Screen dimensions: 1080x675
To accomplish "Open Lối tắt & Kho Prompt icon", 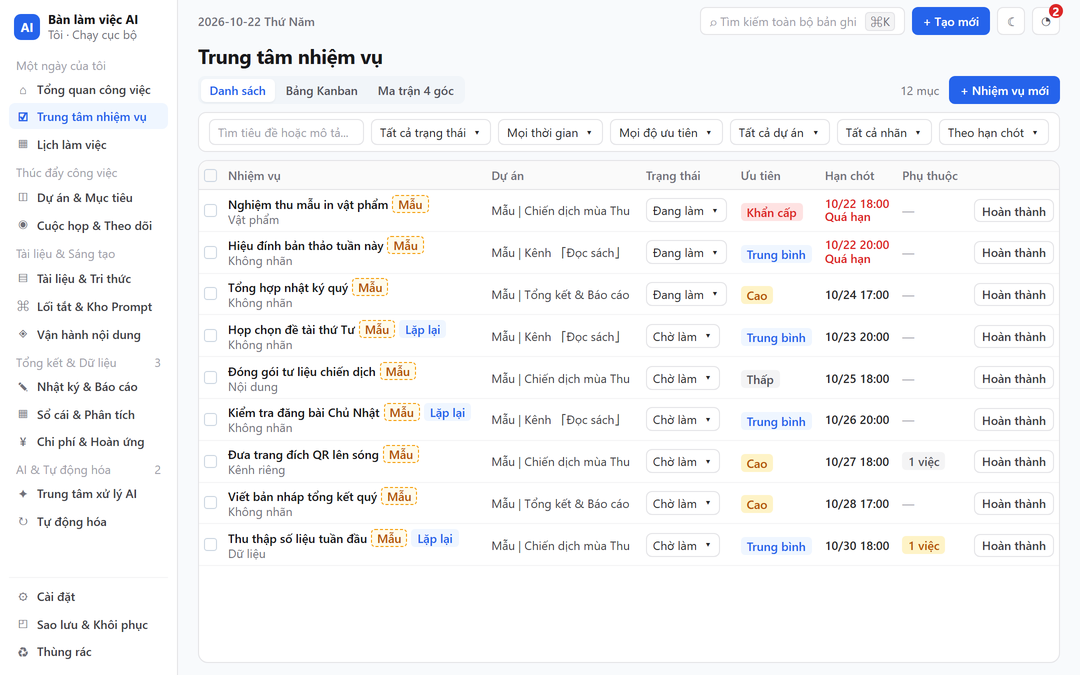I will (x=23, y=307).
